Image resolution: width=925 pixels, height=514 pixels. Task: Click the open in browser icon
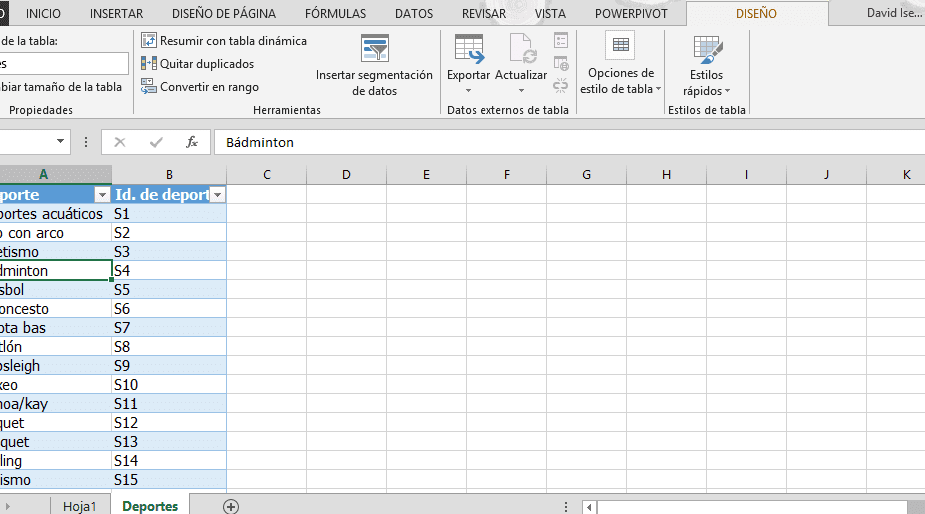click(561, 63)
